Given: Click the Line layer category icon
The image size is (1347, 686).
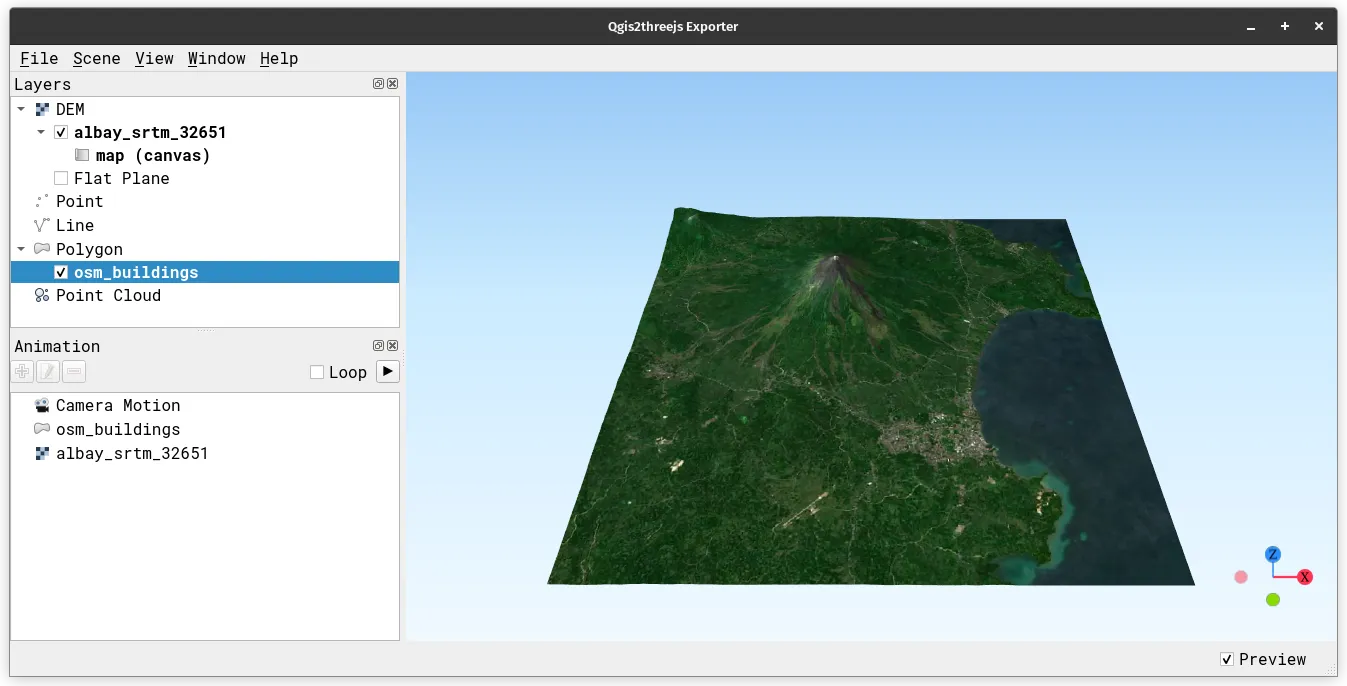Looking at the screenshot, I should pyautogui.click(x=42, y=225).
